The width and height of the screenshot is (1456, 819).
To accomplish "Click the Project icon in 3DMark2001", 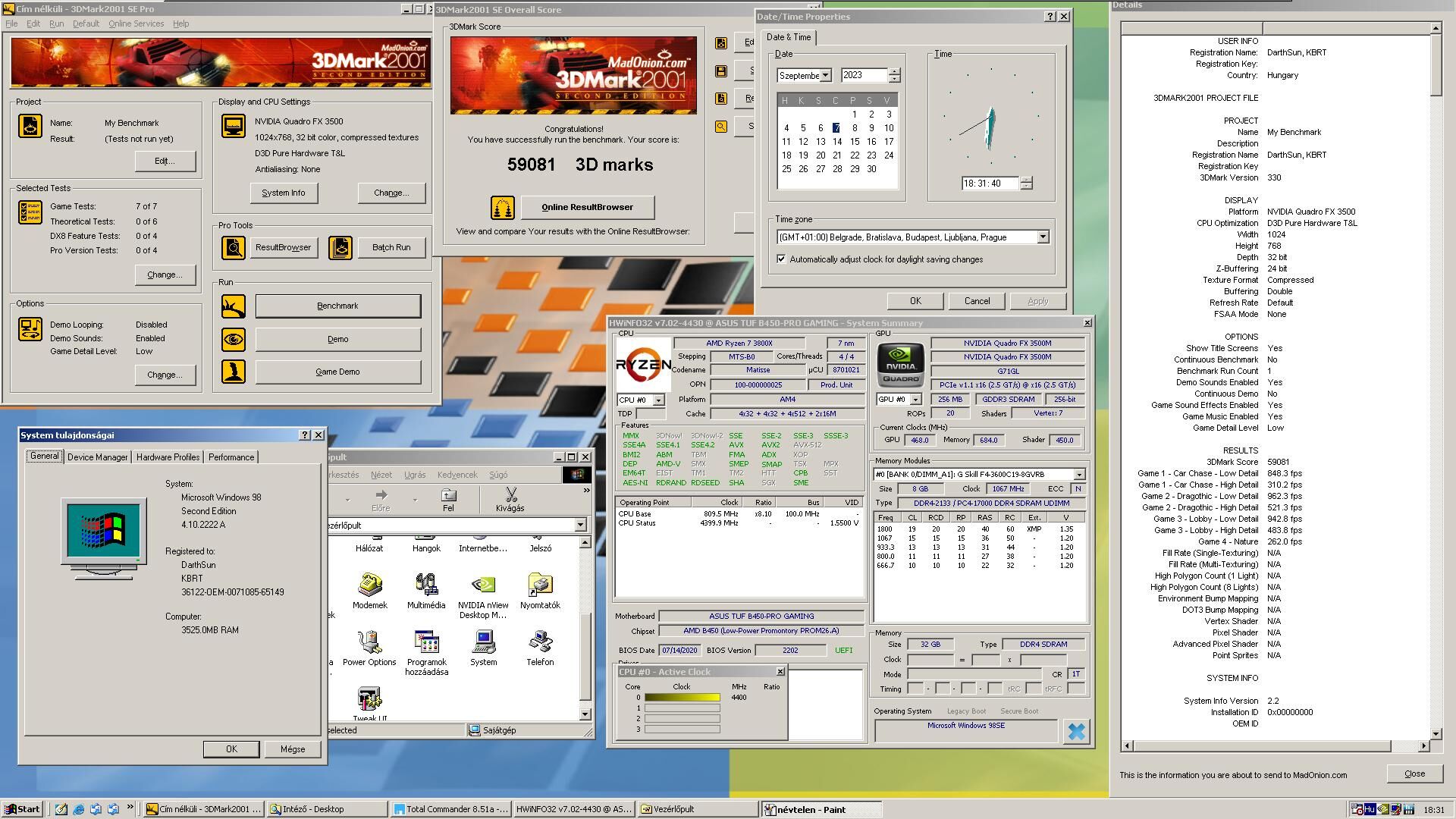I will [30, 125].
